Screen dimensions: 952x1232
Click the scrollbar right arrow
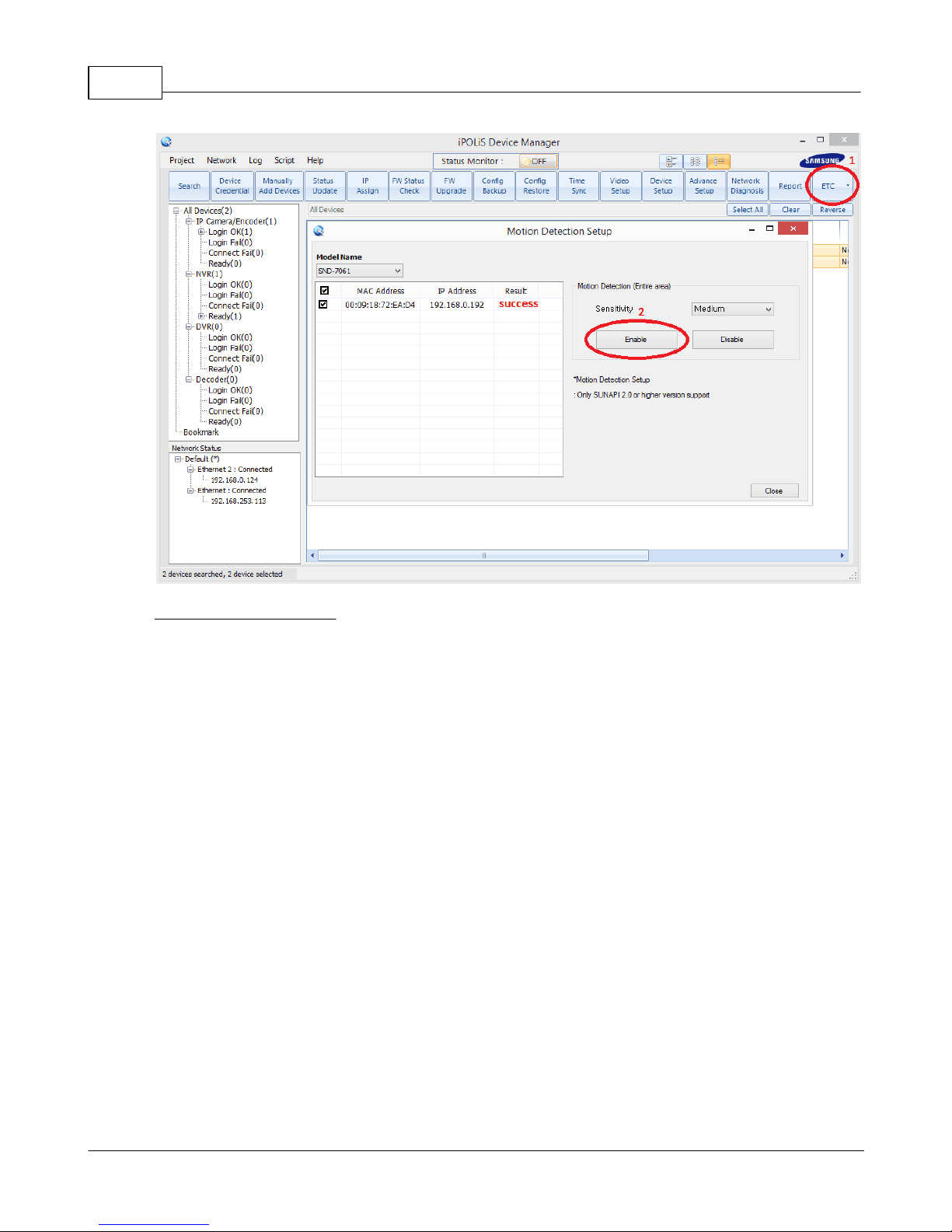[x=842, y=556]
